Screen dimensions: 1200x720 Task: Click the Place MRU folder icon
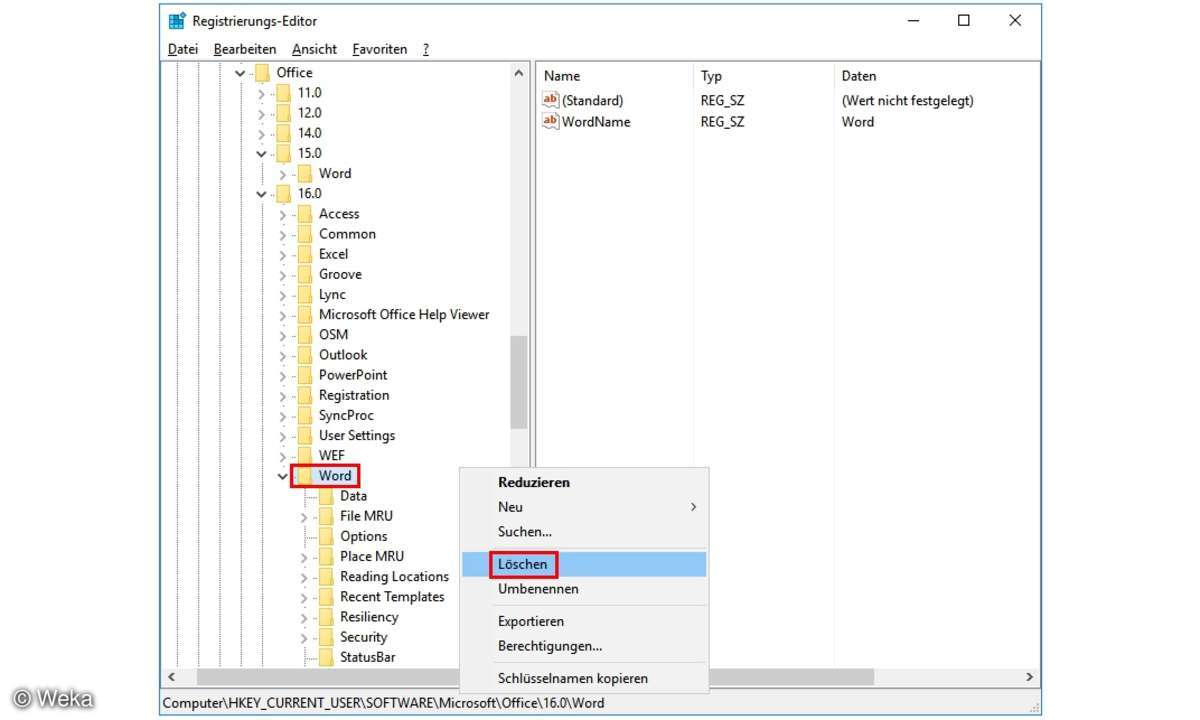pyautogui.click(x=325, y=556)
